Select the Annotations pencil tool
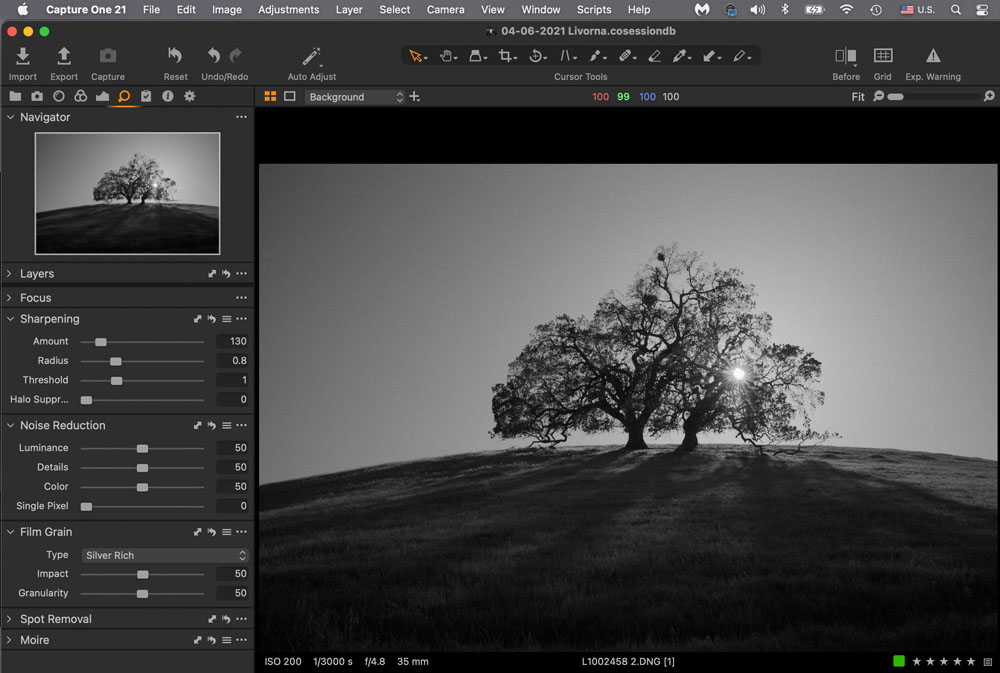 [741, 56]
